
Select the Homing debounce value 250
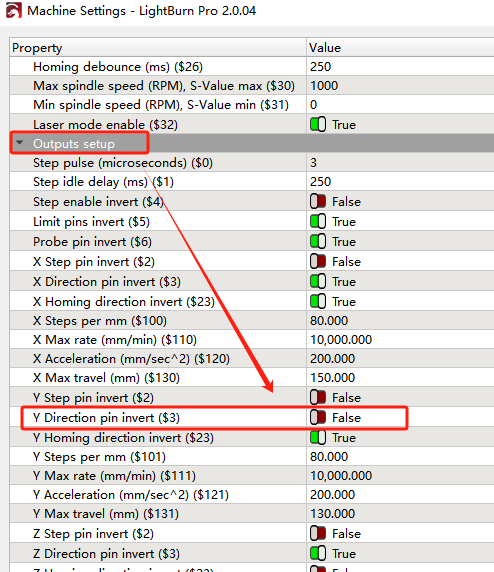(x=320, y=67)
